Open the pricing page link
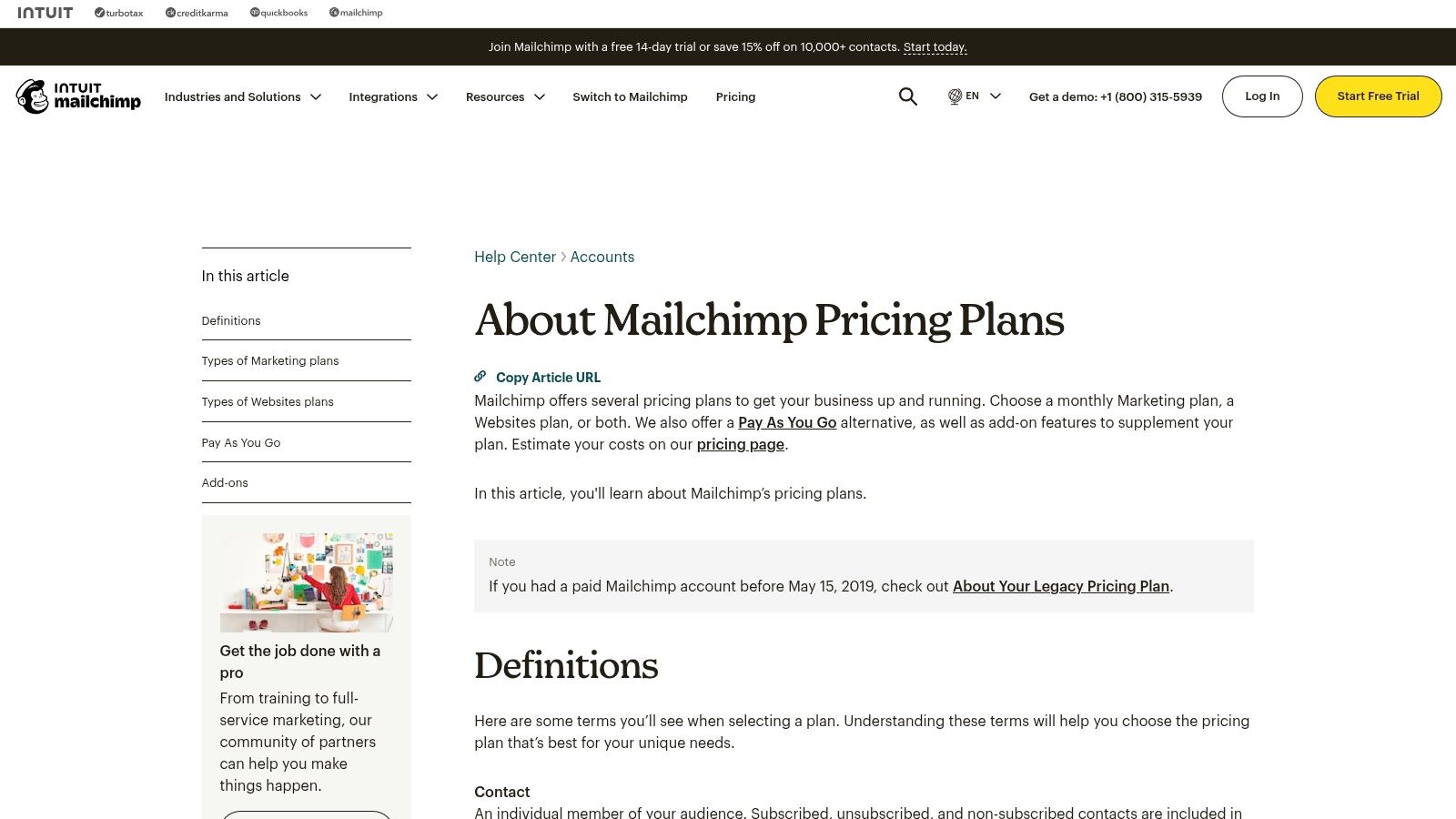The image size is (1456, 819). pos(740,444)
